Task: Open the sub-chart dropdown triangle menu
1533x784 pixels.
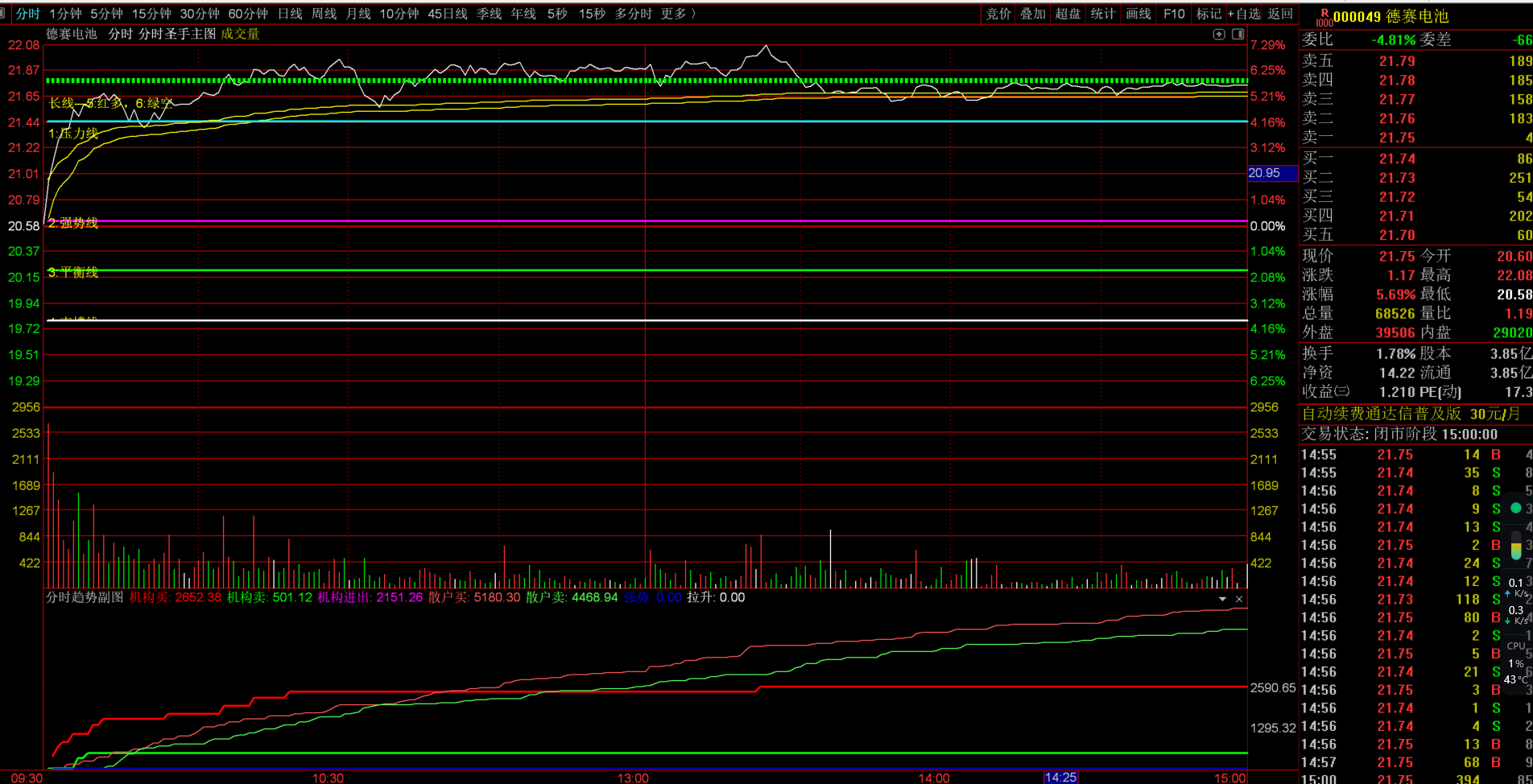Action: click(1222, 599)
